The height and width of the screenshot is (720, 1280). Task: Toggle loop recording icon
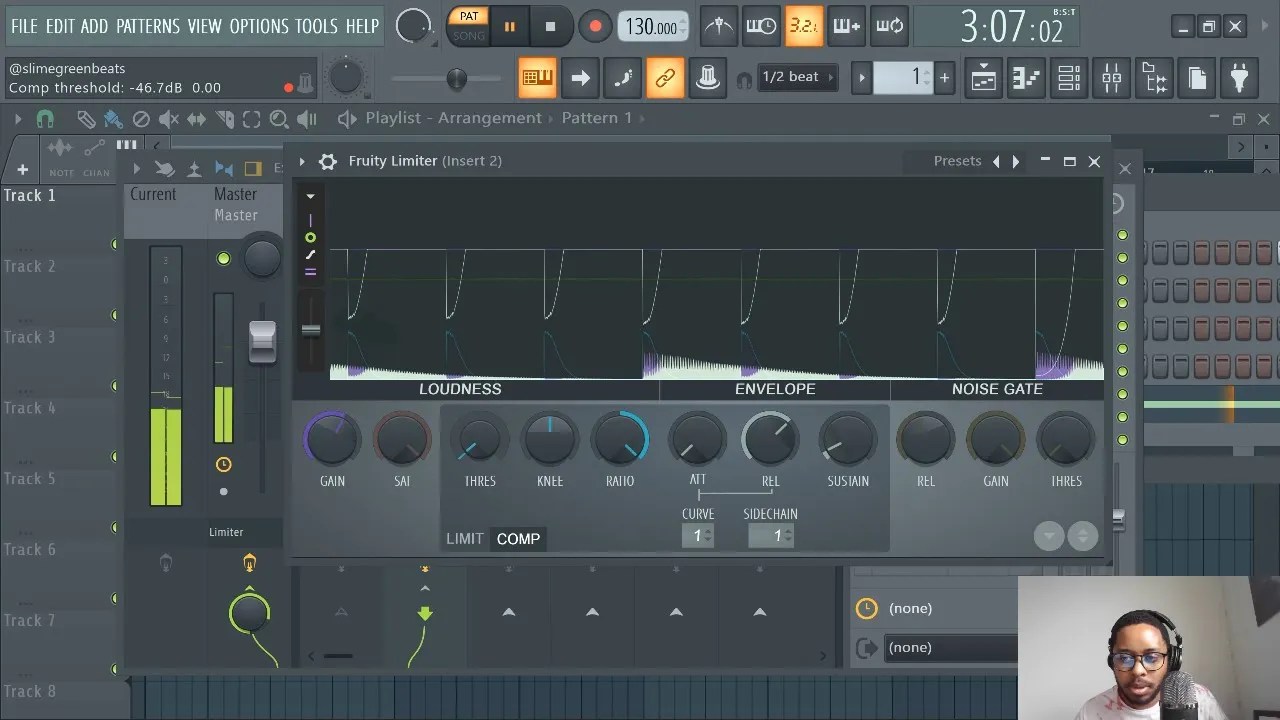point(890,27)
